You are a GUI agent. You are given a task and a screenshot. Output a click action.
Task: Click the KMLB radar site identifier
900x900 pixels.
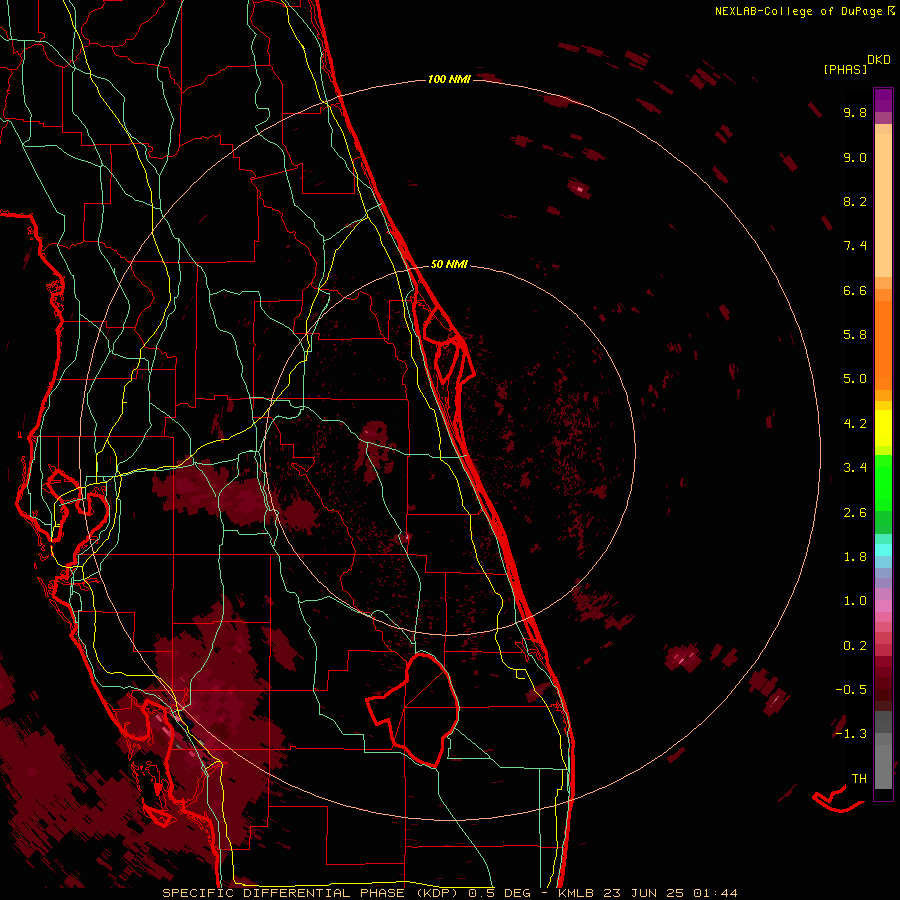click(576, 893)
